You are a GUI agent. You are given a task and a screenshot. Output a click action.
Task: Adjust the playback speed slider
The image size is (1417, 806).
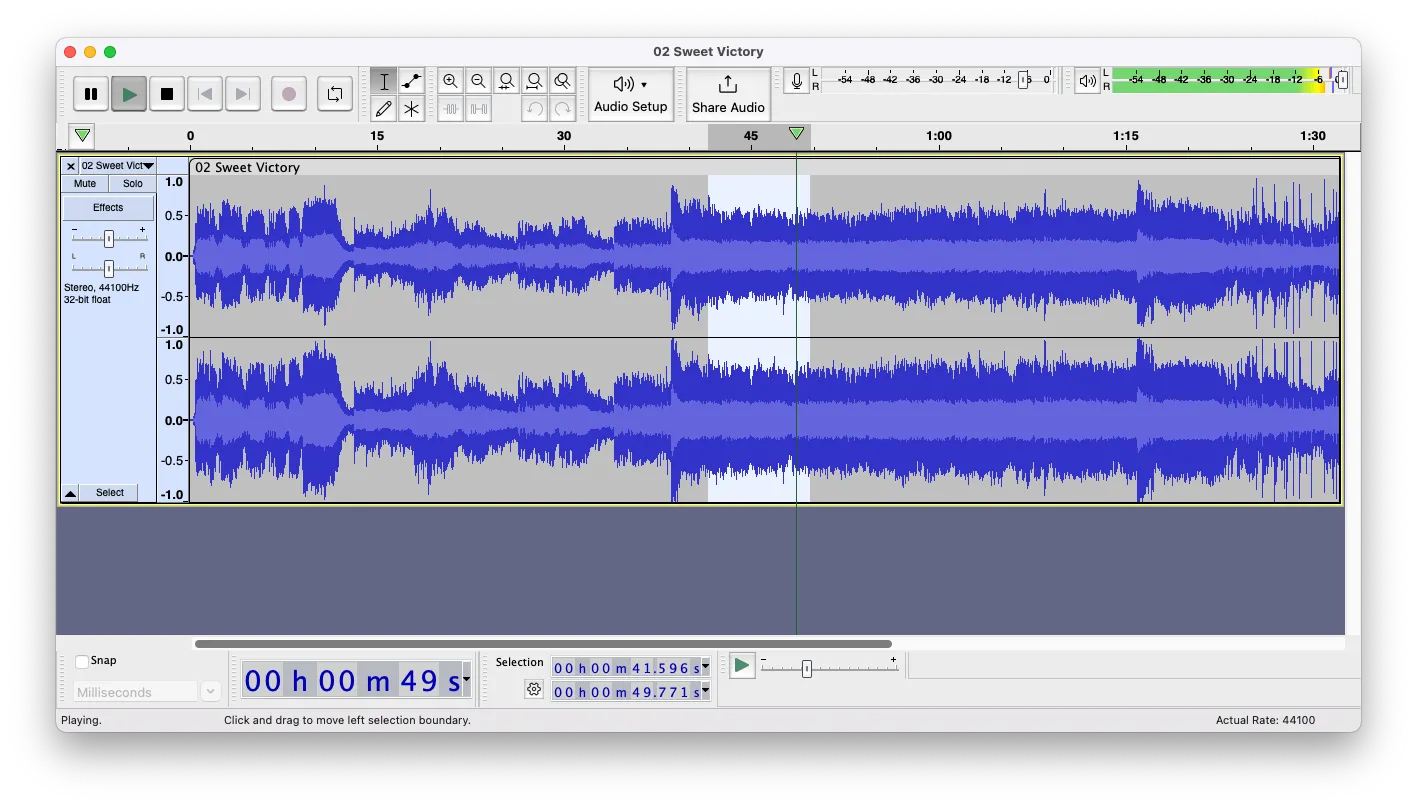click(x=805, y=666)
